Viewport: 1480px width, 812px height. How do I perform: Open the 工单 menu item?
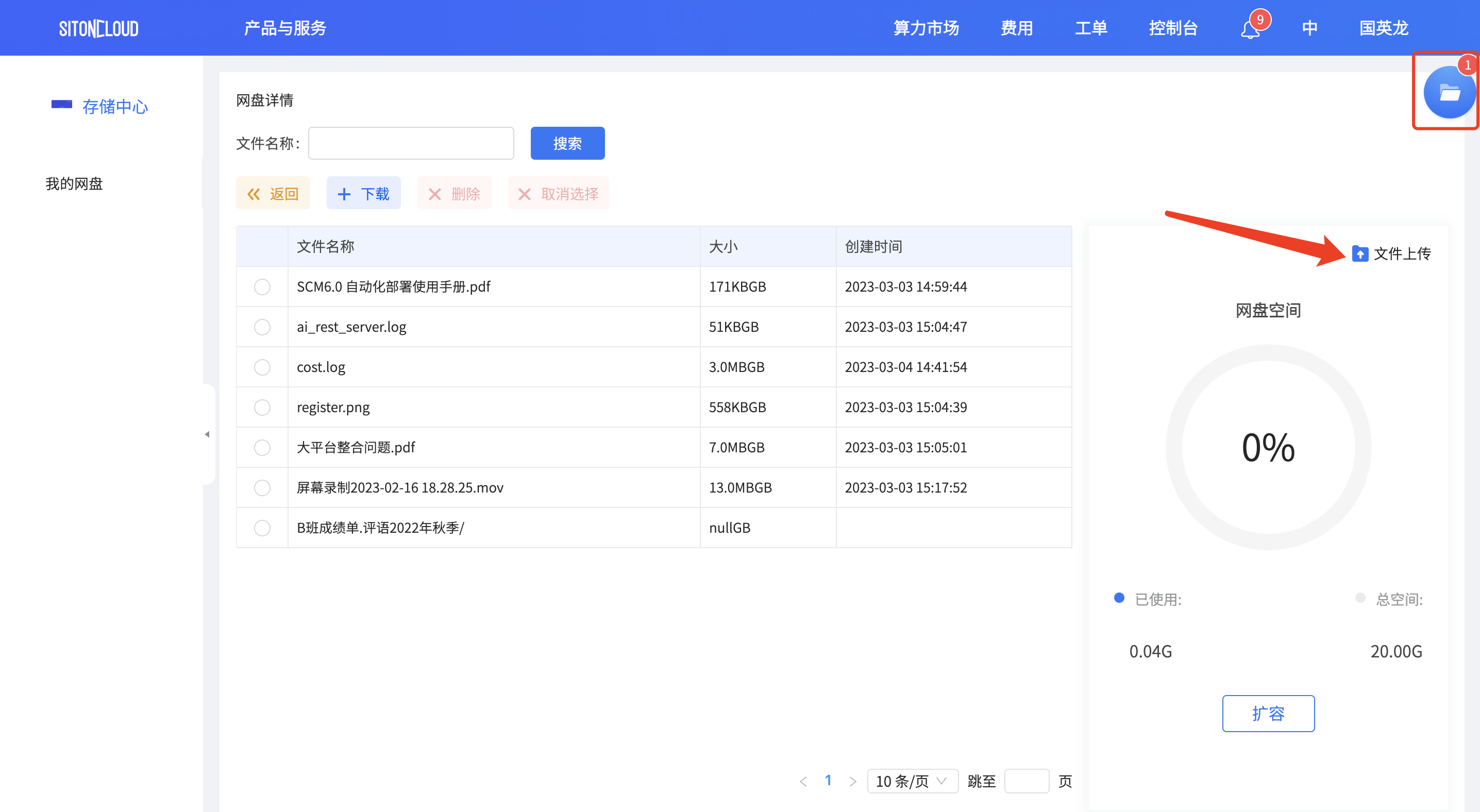(x=1091, y=28)
